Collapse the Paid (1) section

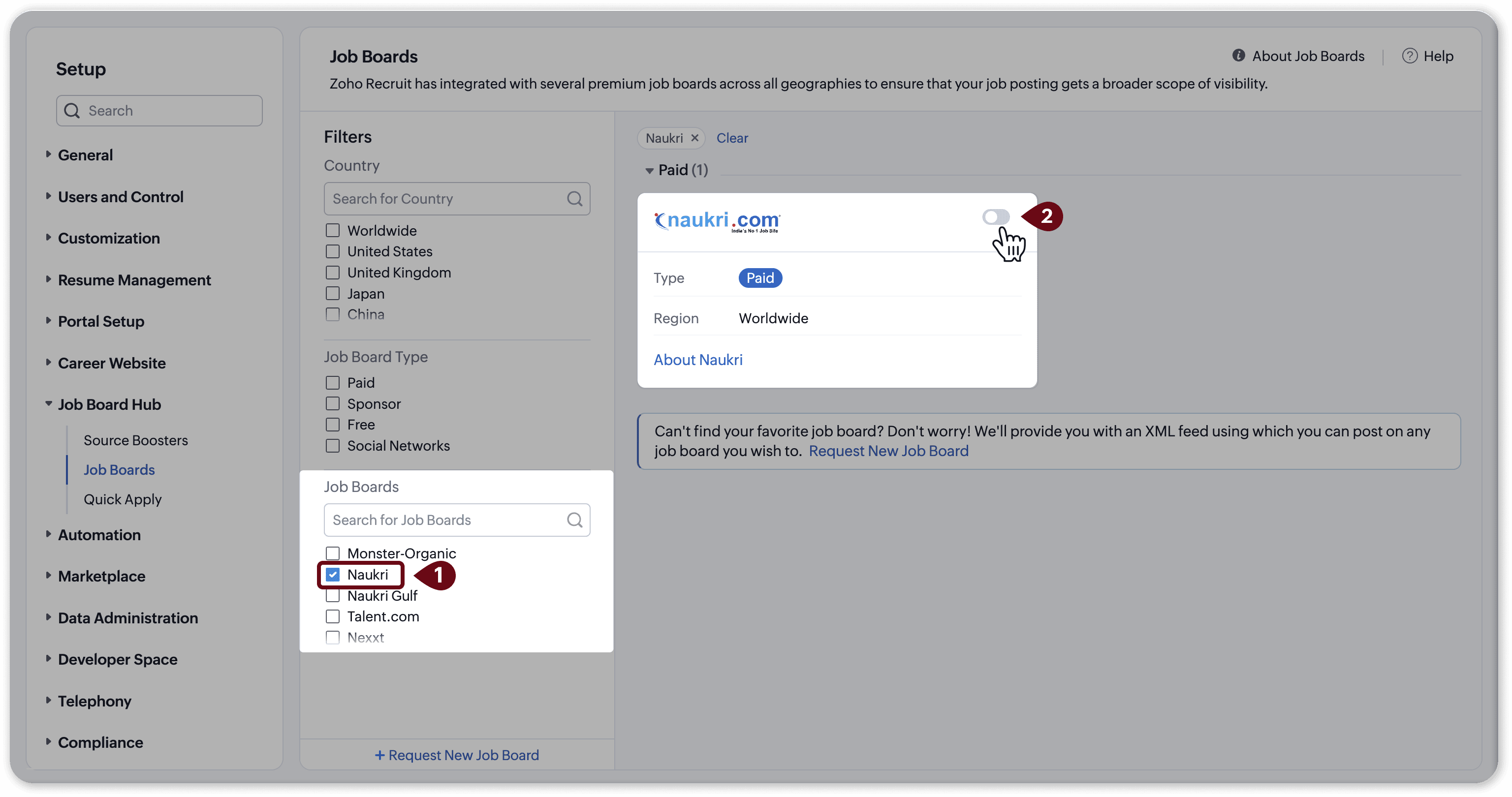pyautogui.click(x=649, y=171)
